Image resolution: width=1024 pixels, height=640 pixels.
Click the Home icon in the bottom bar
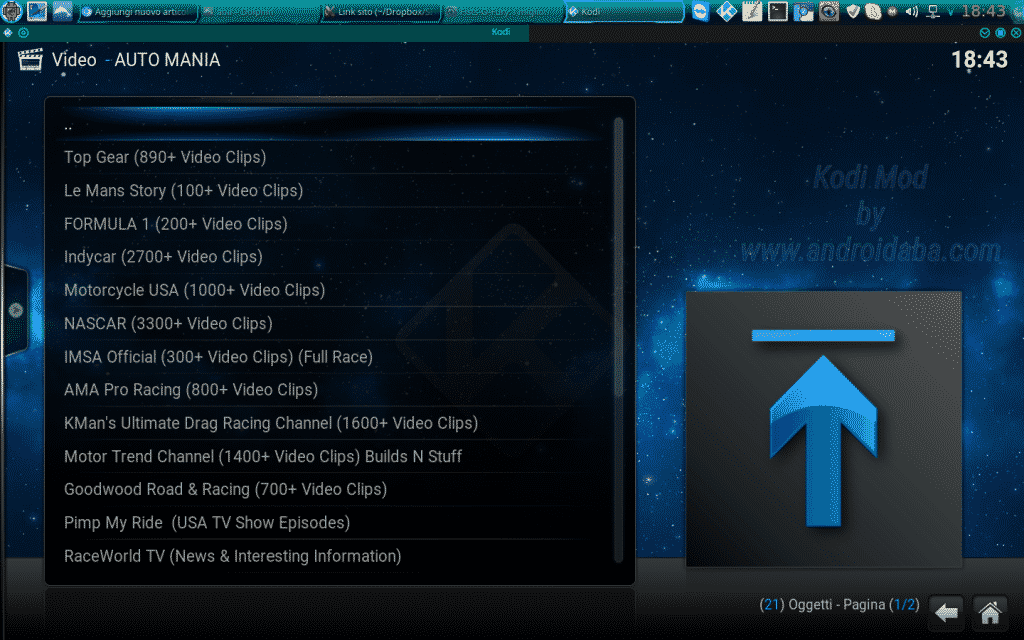(990, 613)
